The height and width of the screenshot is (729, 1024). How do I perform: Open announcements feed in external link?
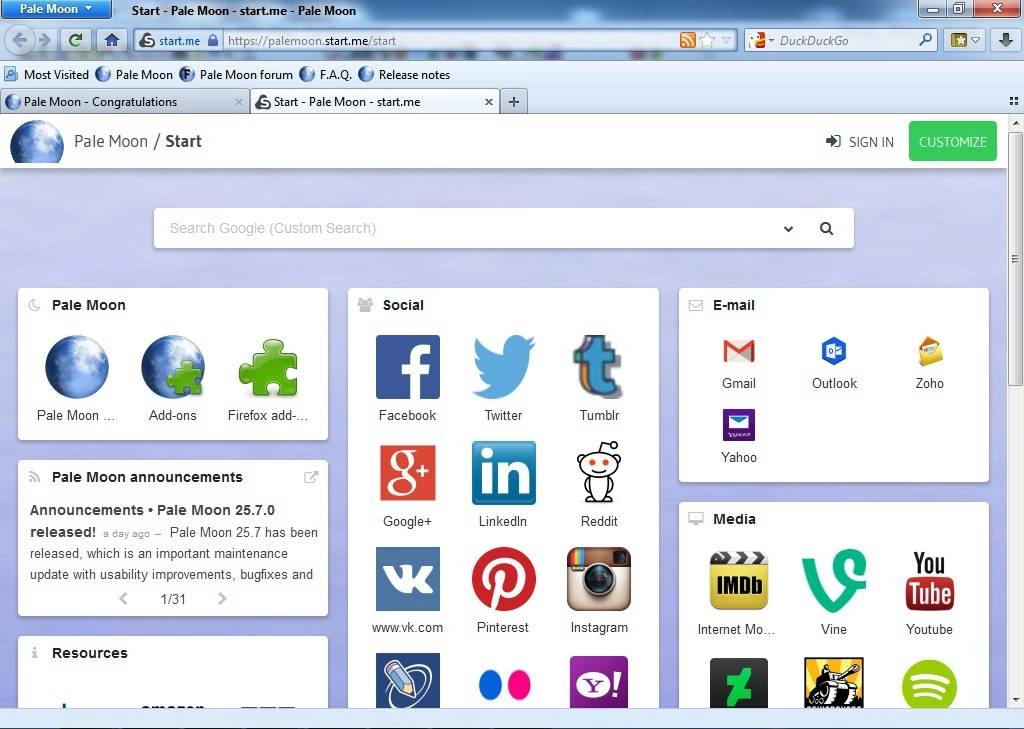[x=312, y=477]
